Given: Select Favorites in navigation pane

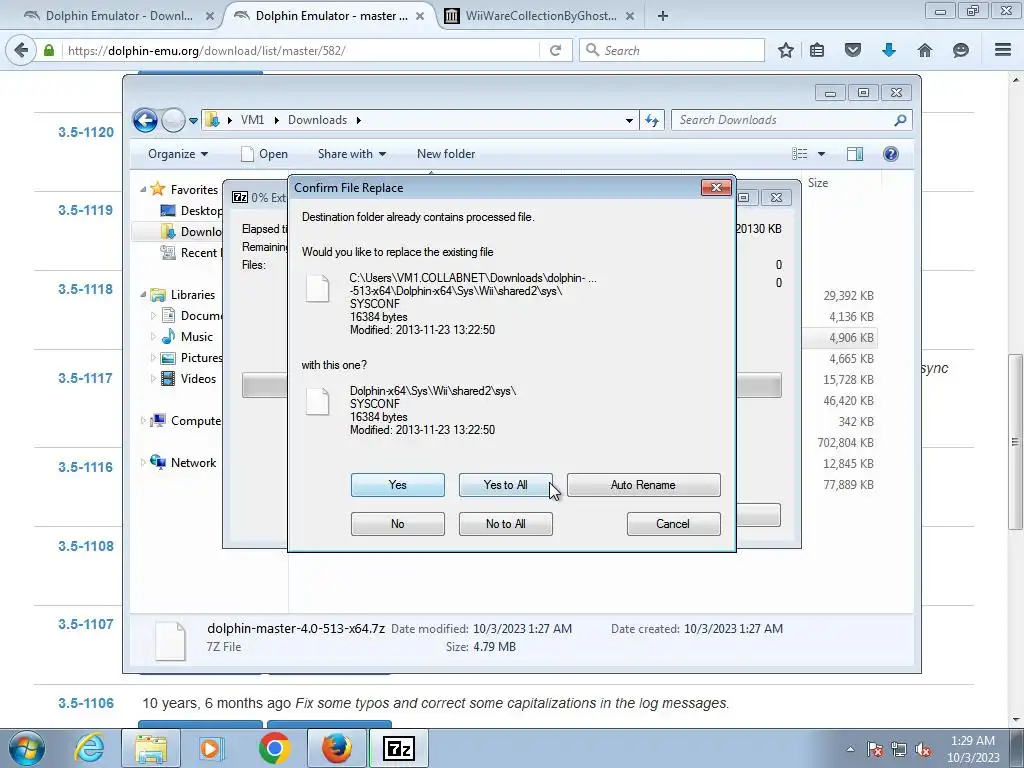Looking at the screenshot, I should (194, 189).
